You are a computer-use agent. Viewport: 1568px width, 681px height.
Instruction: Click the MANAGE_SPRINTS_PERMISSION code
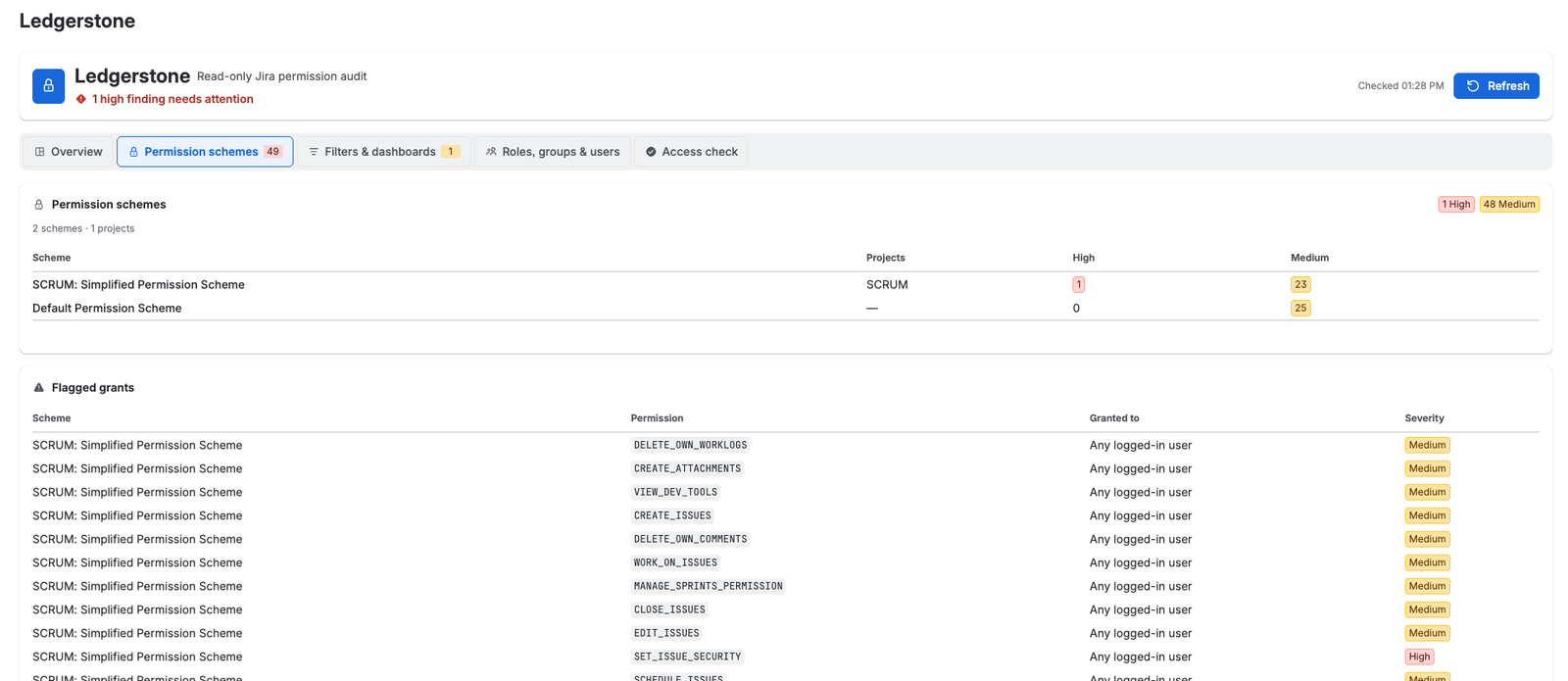[708, 587]
